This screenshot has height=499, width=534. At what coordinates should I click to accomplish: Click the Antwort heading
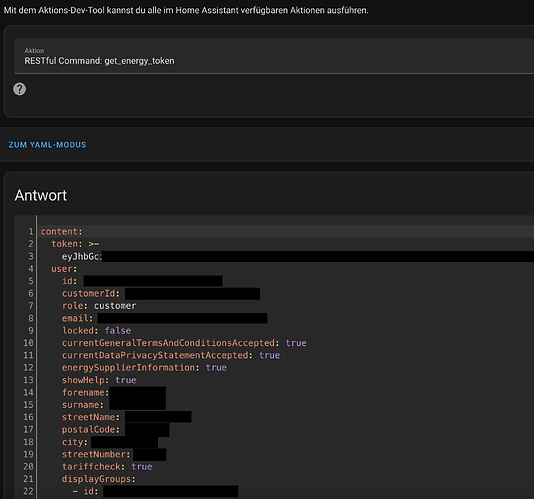[41, 195]
